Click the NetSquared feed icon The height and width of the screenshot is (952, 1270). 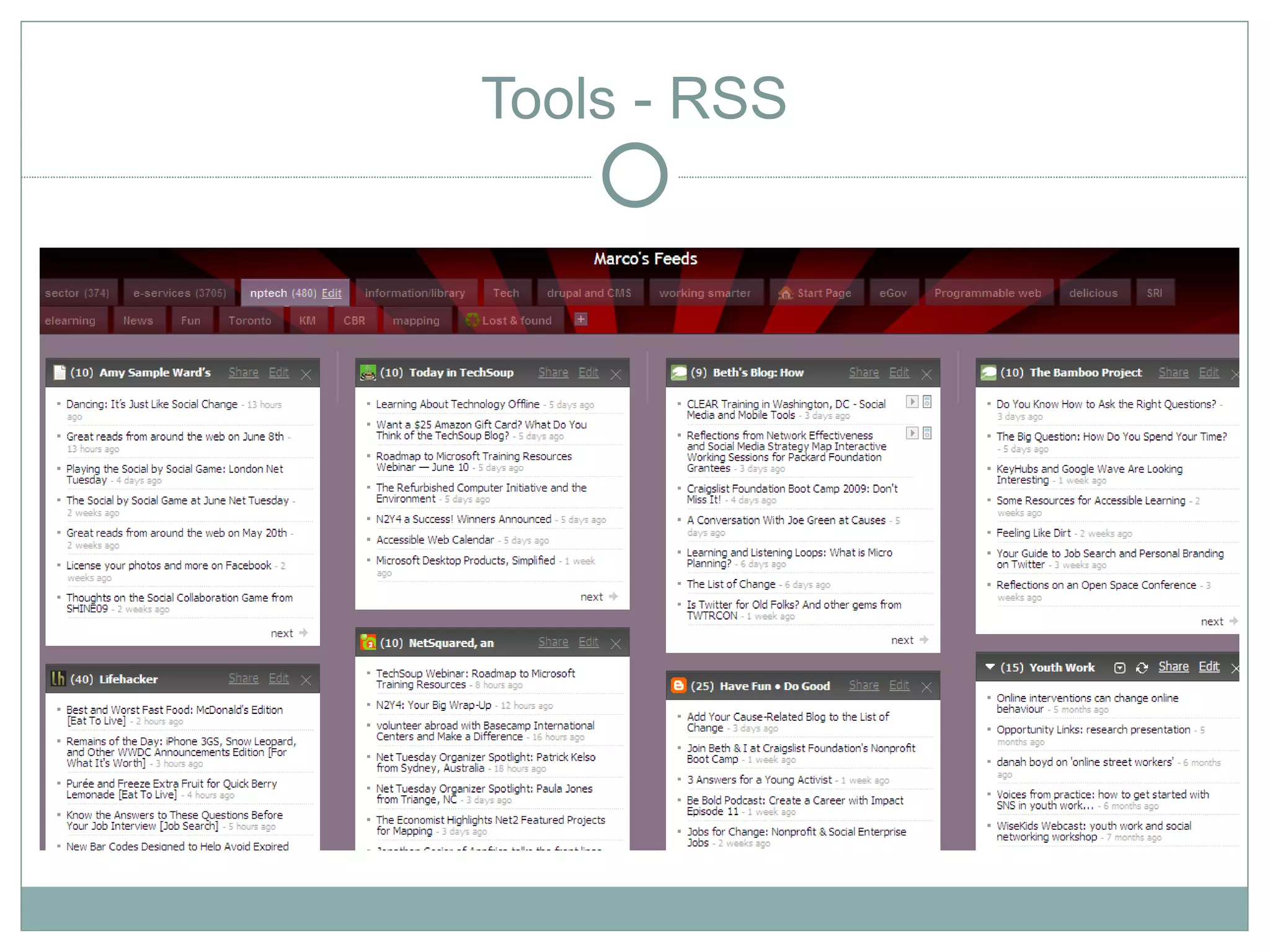368,642
